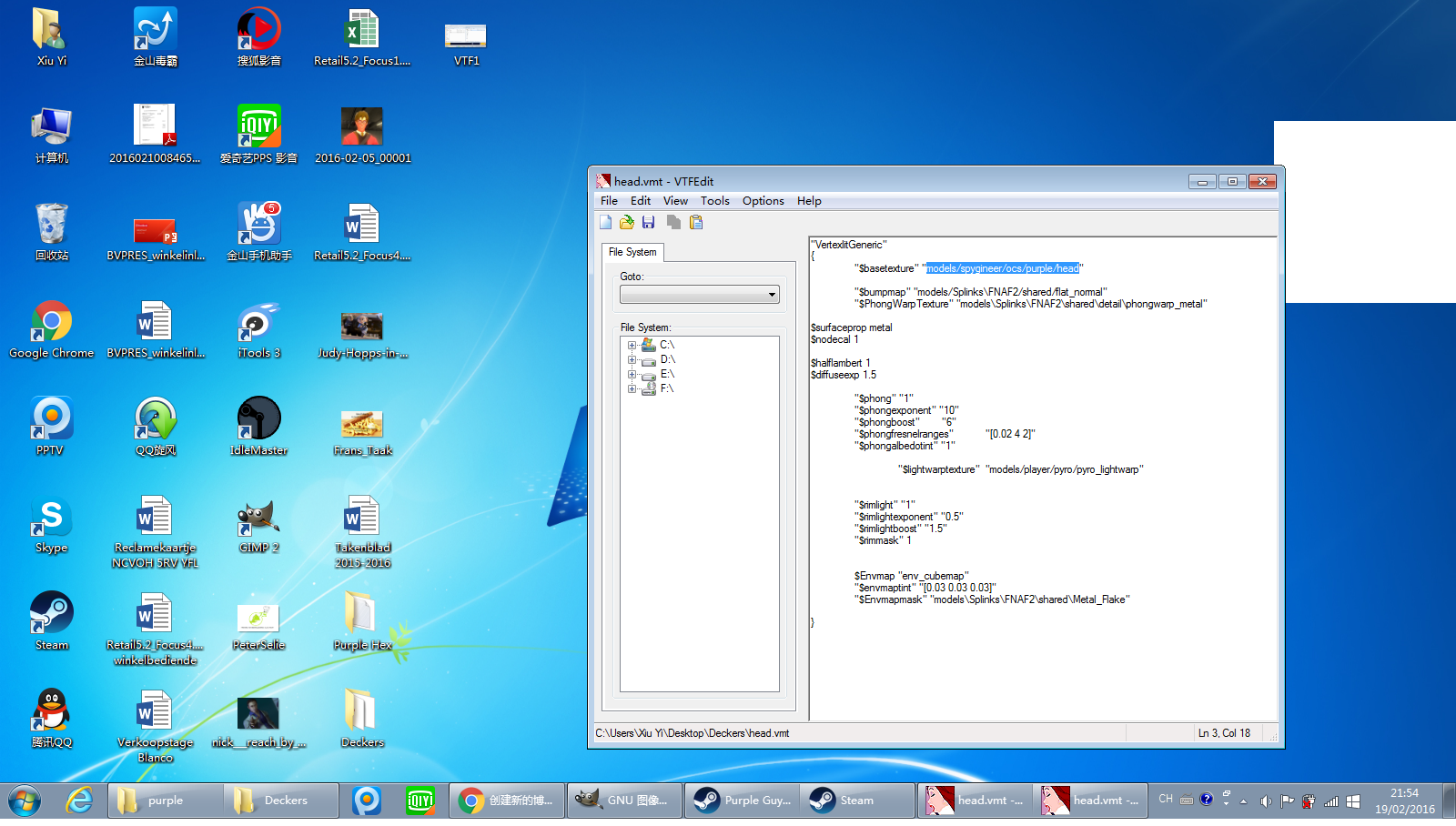1456x826 pixels.
Task: Open the Help menu in VTFEdit
Action: click(809, 201)
